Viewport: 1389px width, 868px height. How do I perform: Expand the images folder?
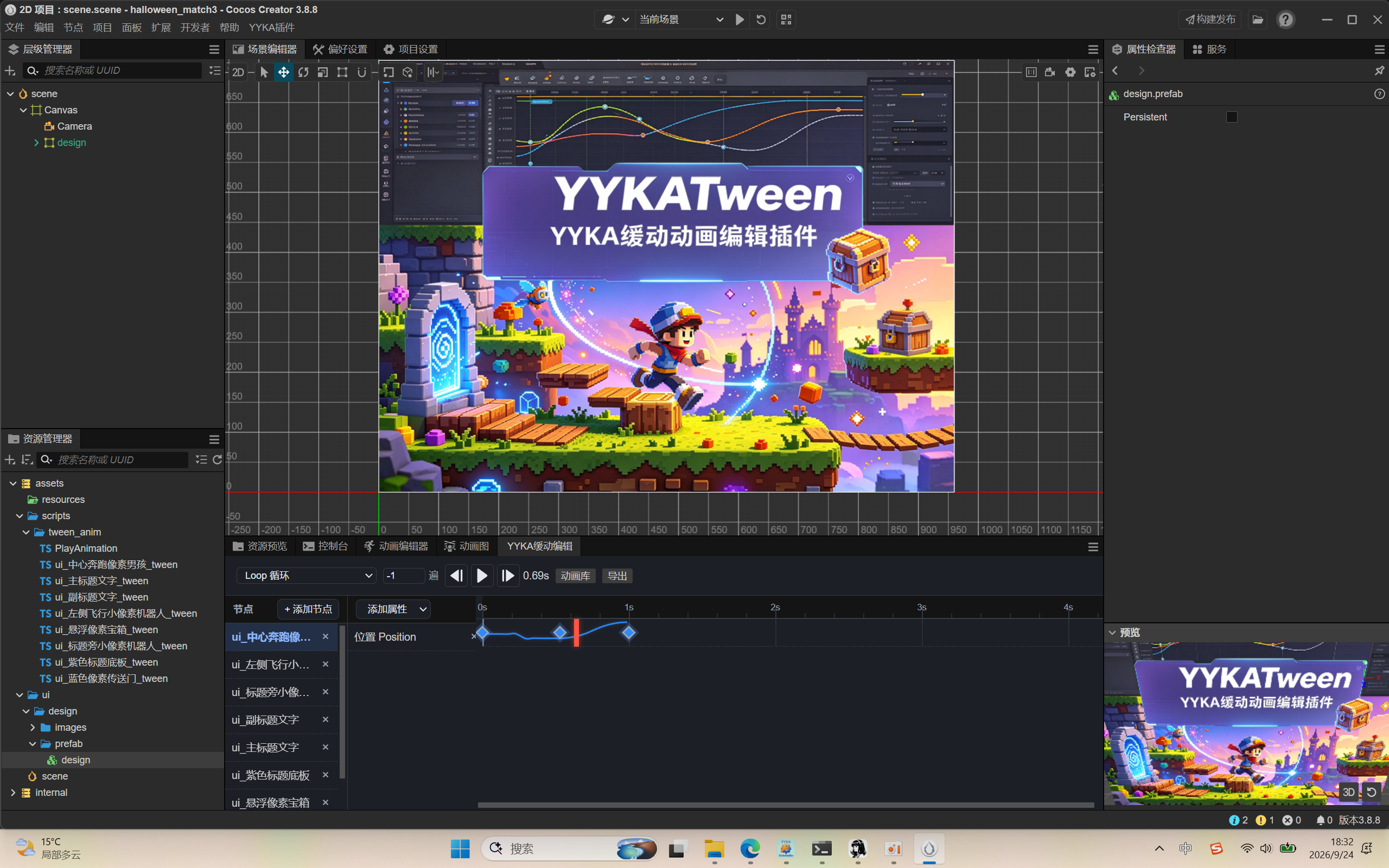click(33, 727)
